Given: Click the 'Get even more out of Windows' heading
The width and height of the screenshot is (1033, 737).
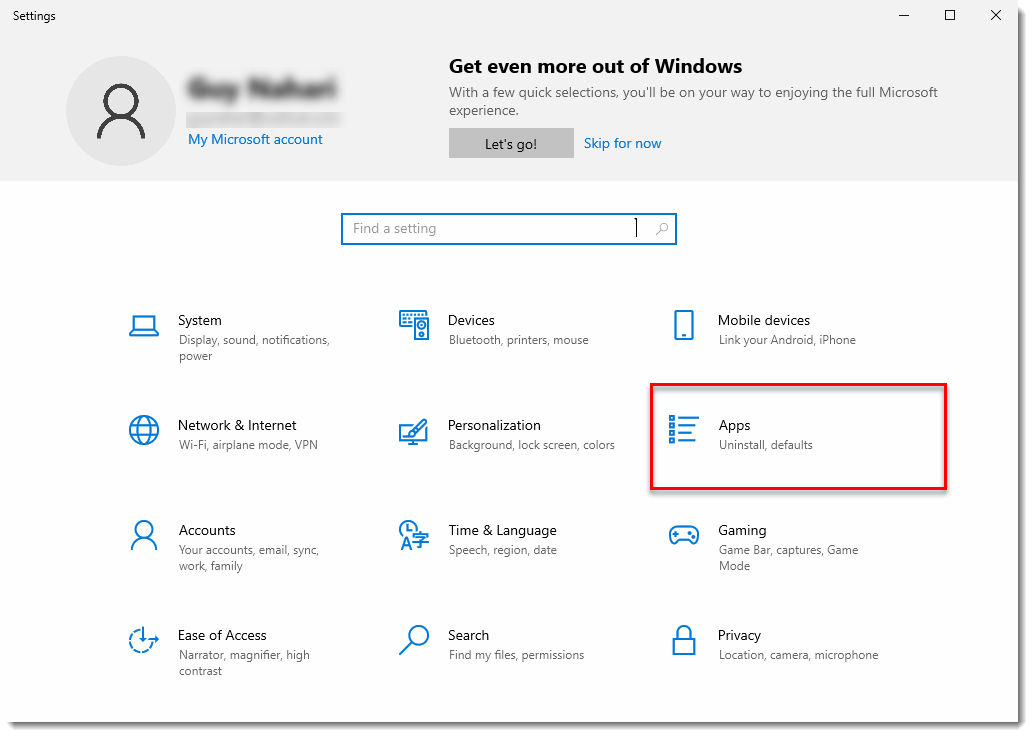Looking at the screenshot, I should (596, 67).
